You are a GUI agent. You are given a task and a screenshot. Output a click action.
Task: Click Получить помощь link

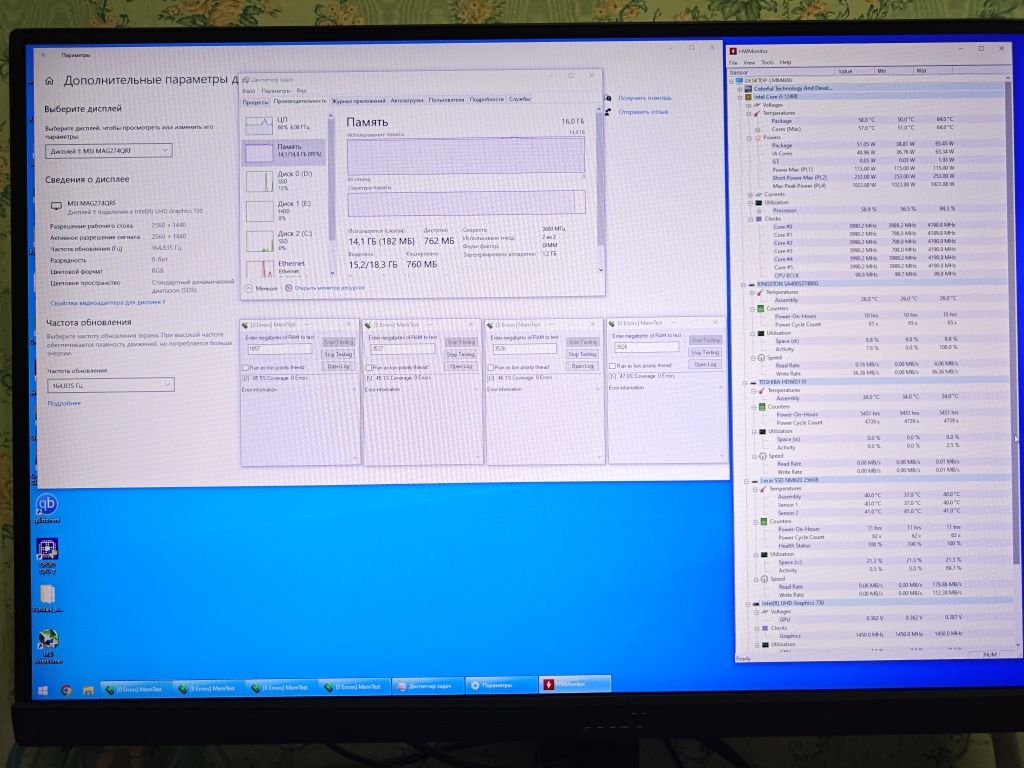[x=645, y=98]
